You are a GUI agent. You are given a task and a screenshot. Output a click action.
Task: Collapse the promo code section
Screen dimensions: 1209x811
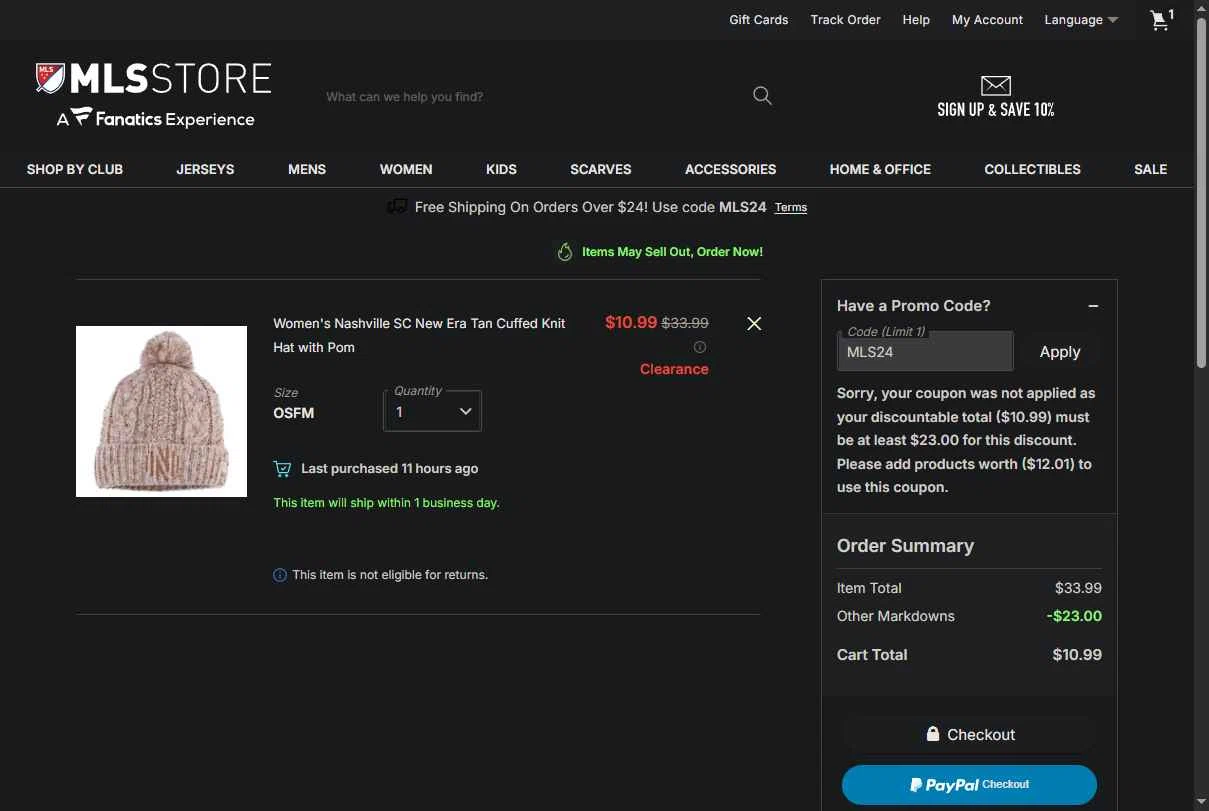(1093, 306)
